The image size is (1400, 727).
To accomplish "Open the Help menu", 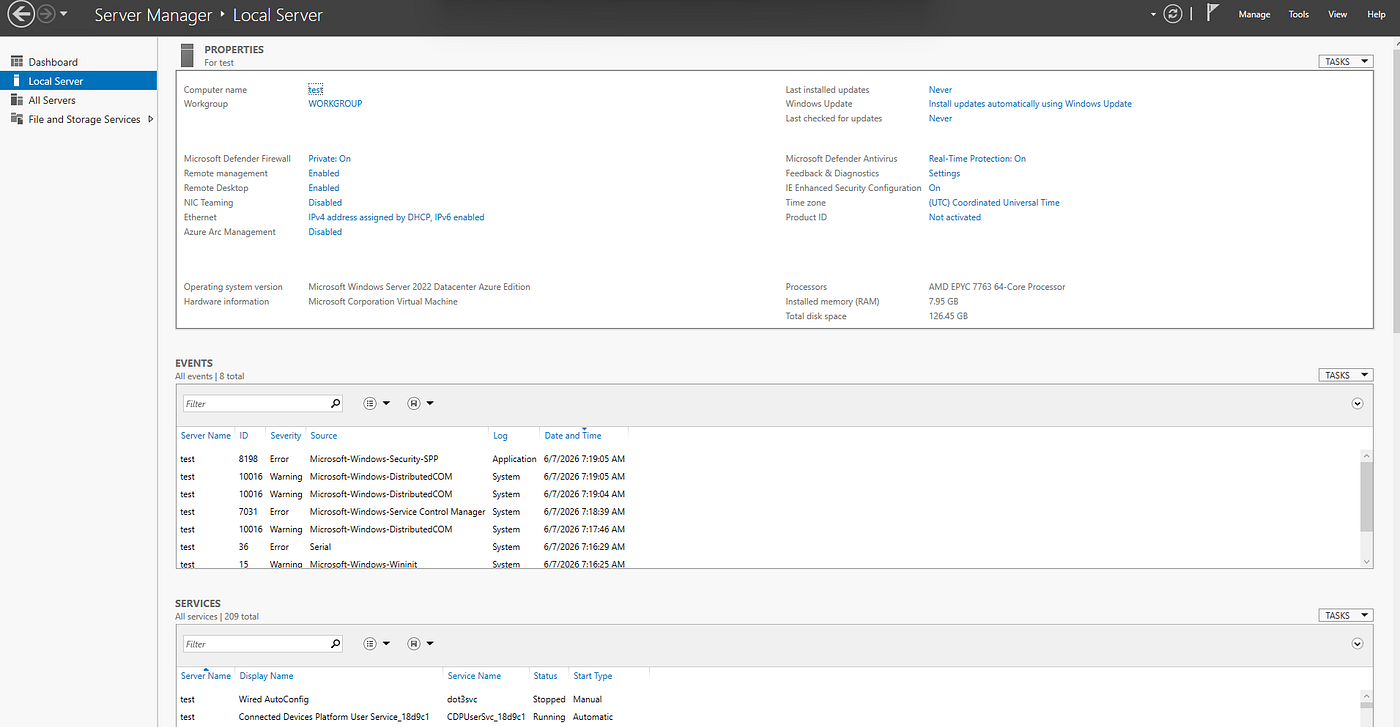I will click(x=1376, y=15).
